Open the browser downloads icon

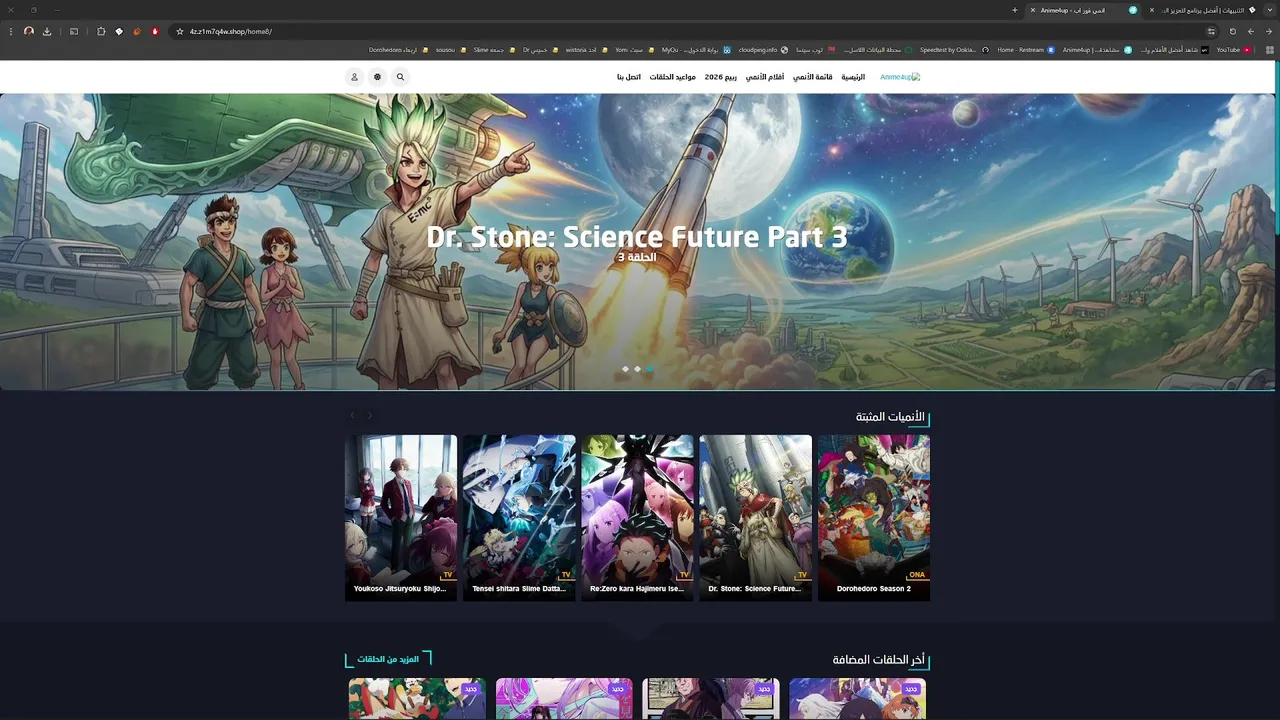pyautogui.click(x=47, y=31)
